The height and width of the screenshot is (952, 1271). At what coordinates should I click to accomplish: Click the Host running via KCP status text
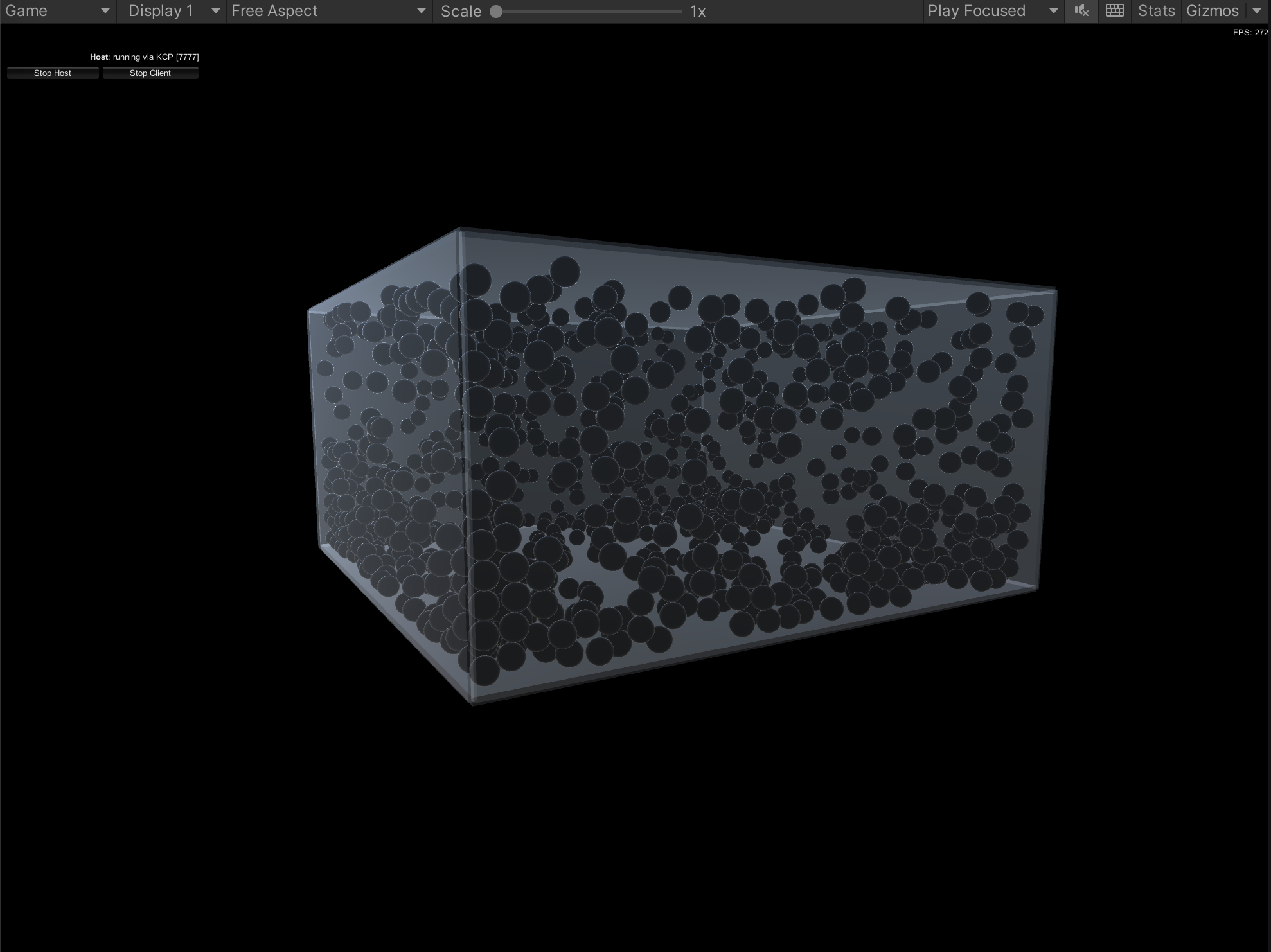click(x=145, y=57)
